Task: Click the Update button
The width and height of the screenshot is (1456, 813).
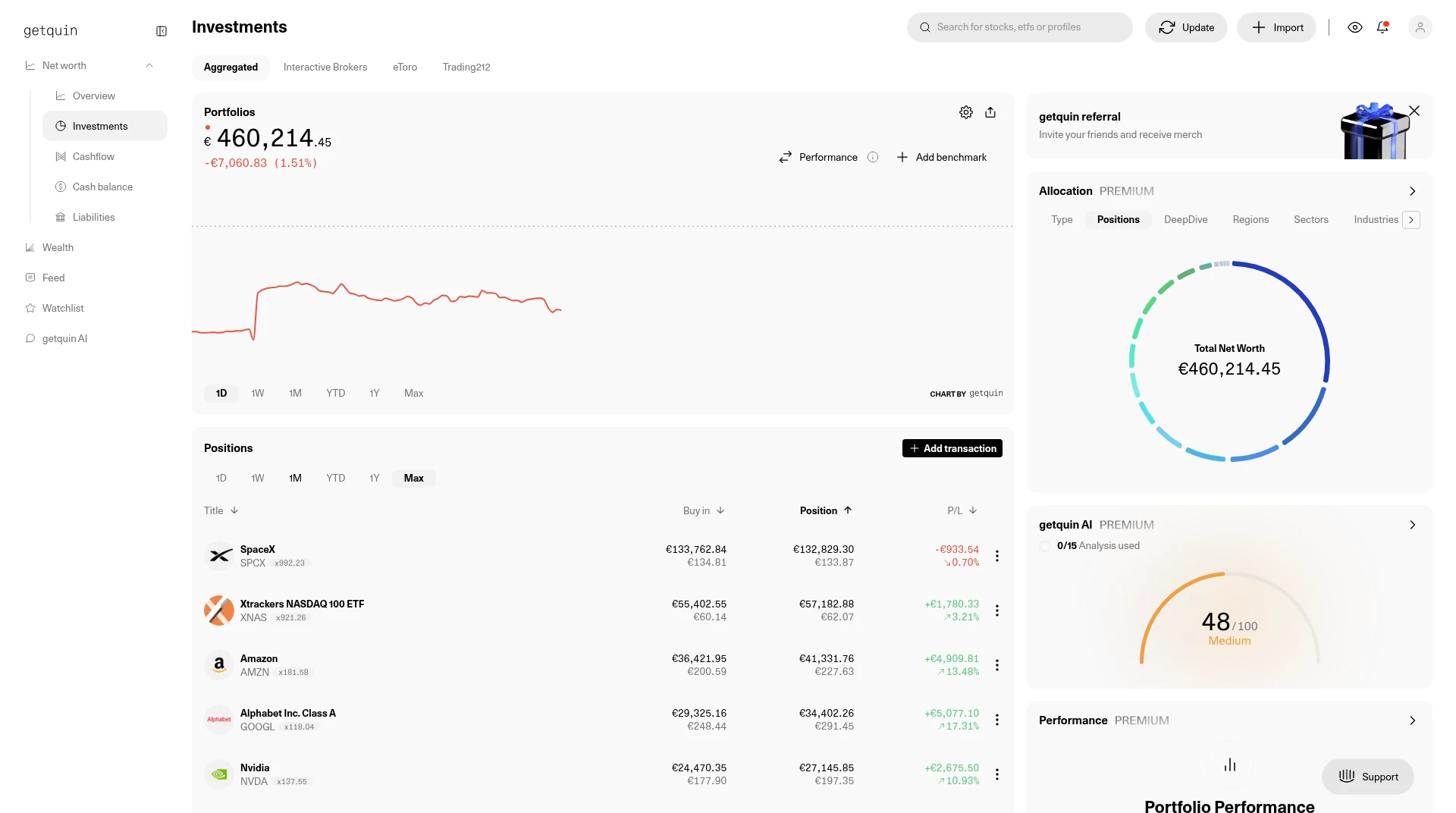Action: coord(1186,27)
